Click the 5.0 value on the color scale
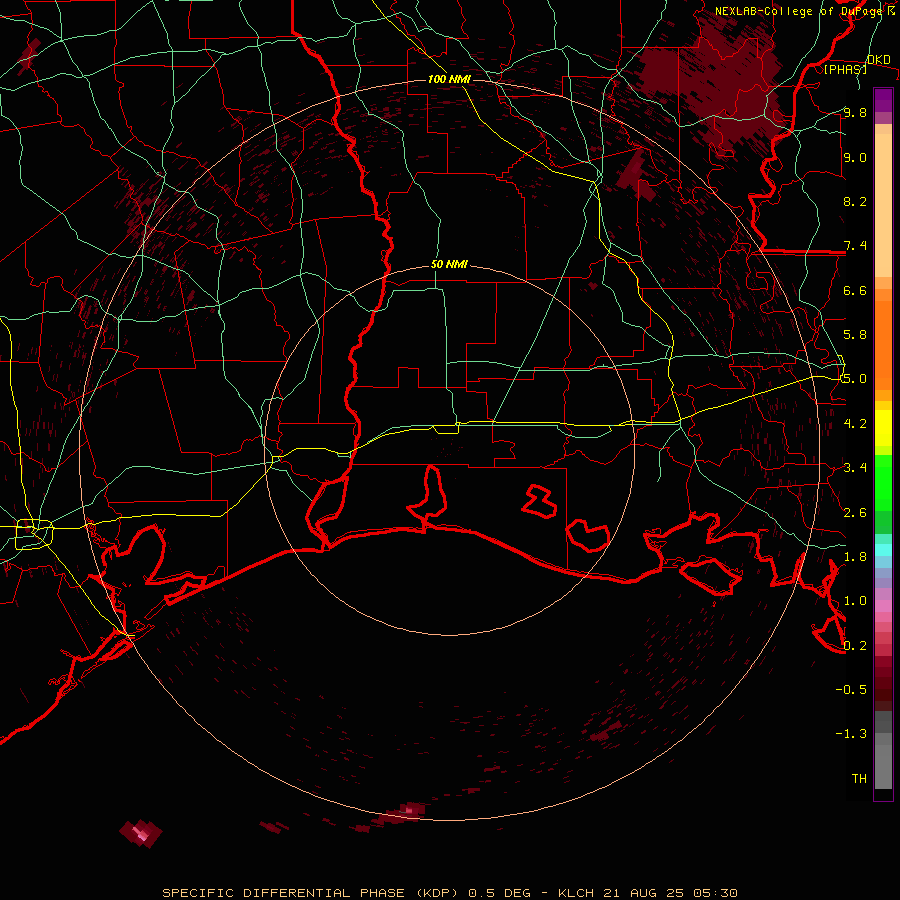 coord(855,379)
